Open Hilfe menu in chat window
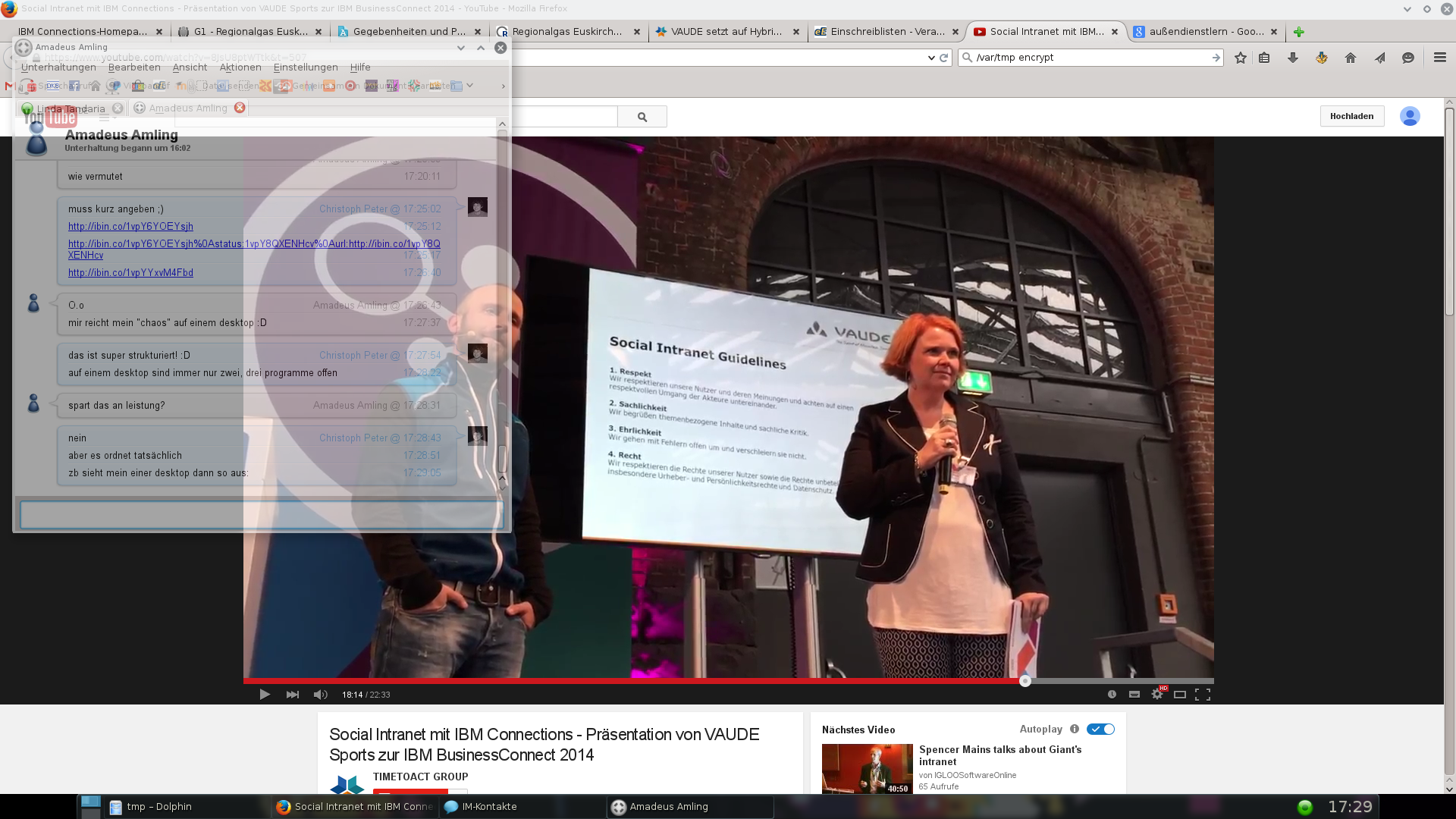Screen dimensions: 1456x819 [x=360, y=67]
